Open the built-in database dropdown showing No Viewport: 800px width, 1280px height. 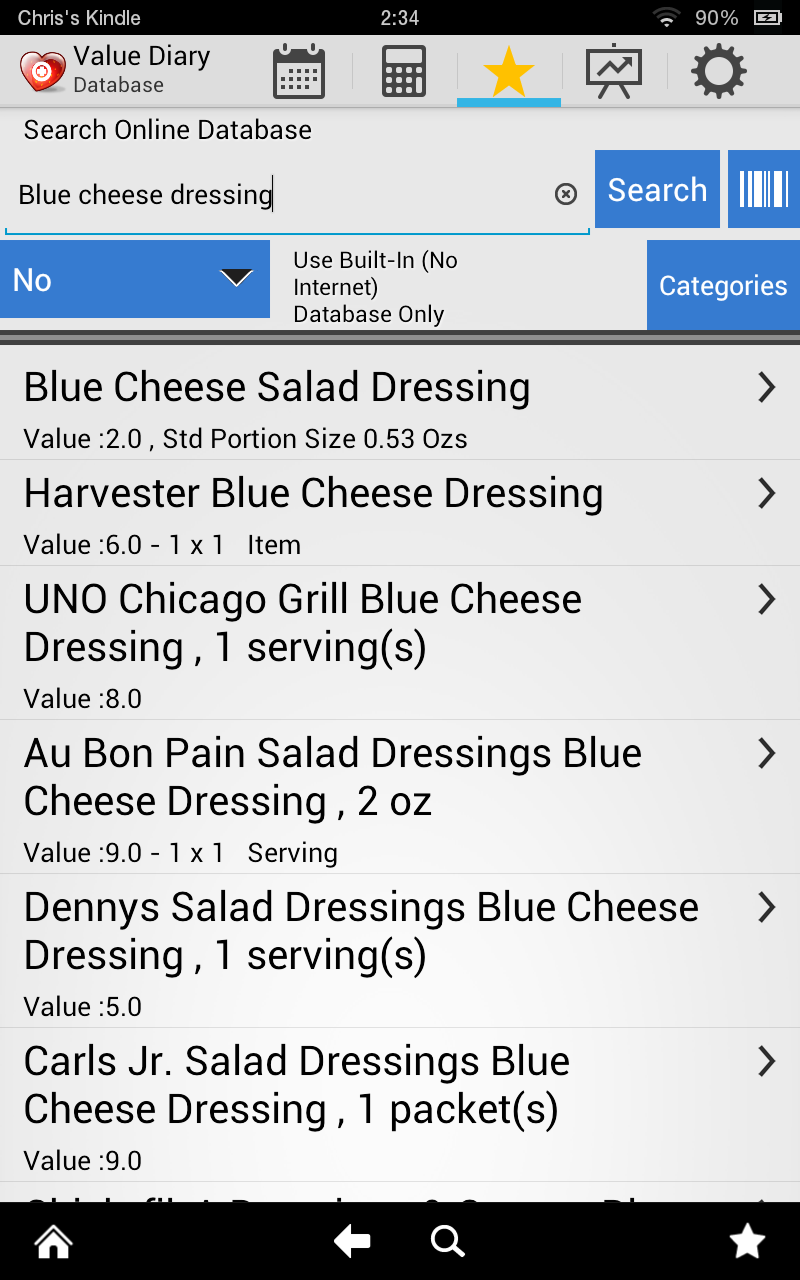[135, 280]
